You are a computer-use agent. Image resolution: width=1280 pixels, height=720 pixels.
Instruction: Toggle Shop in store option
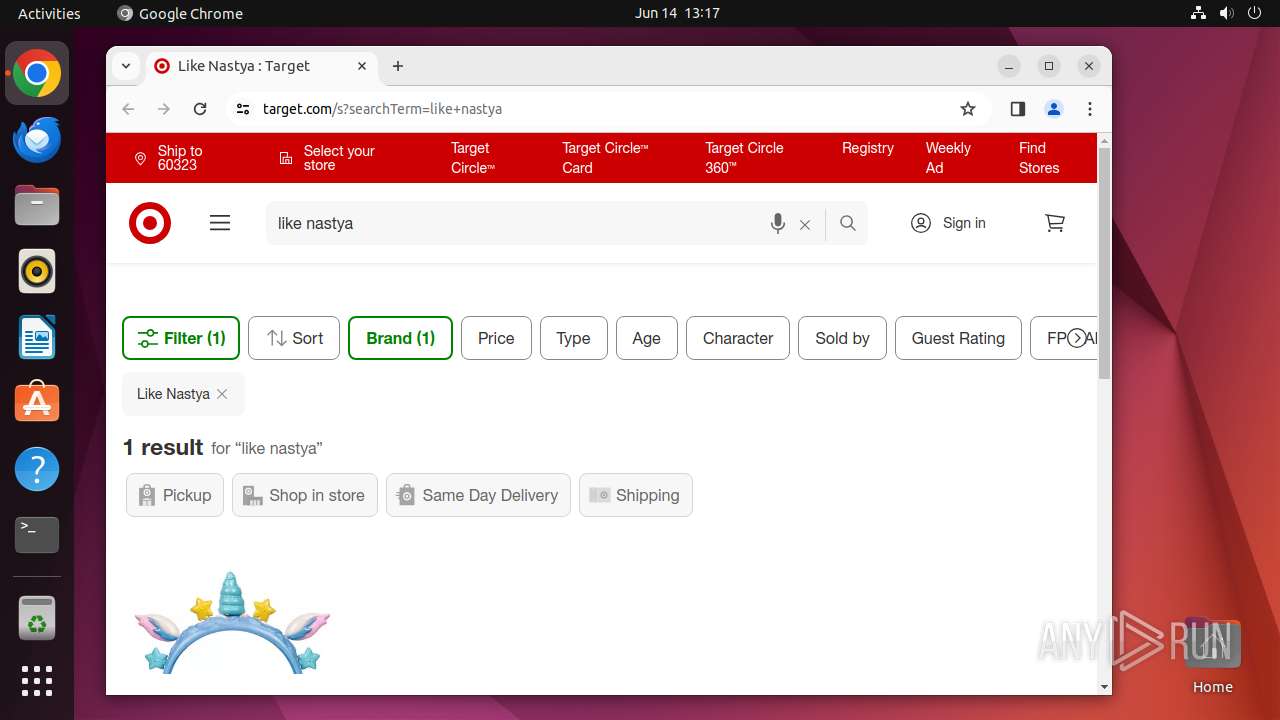[x=305, y=495]
